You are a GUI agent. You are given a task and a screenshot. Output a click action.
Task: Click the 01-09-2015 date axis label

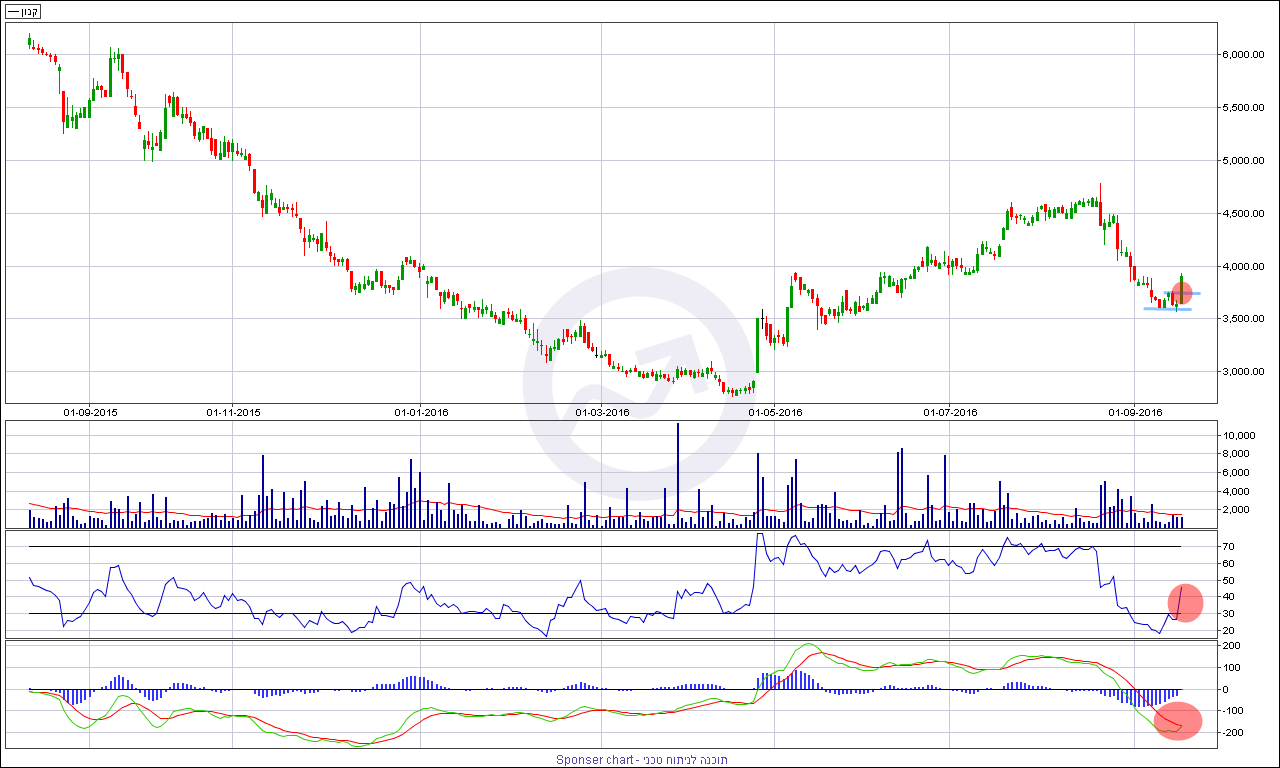[x=89, y=412]
